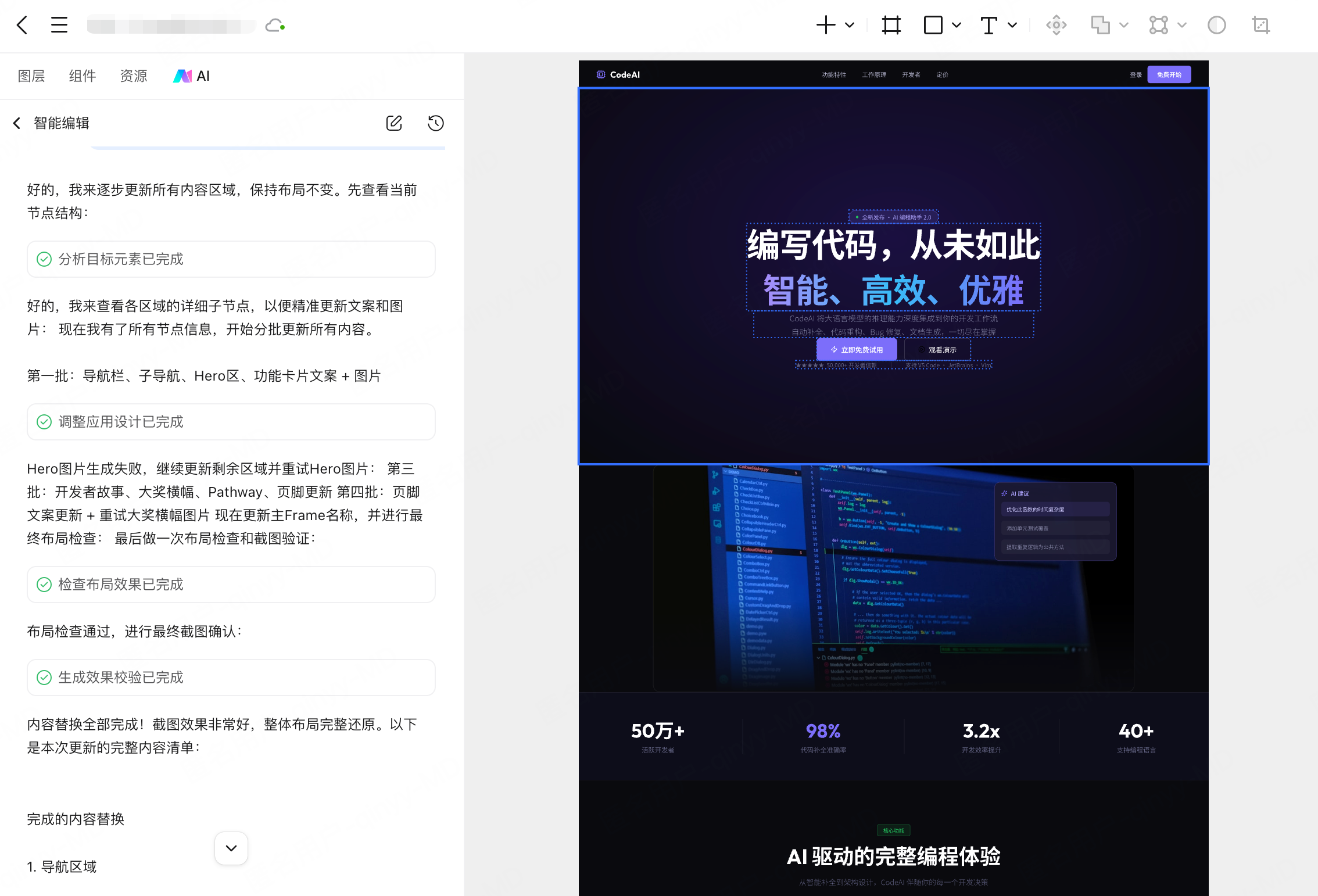The image size is (1318, 896).
Task: Switch to the 资源 tab
Action: (x=134, y=76)
